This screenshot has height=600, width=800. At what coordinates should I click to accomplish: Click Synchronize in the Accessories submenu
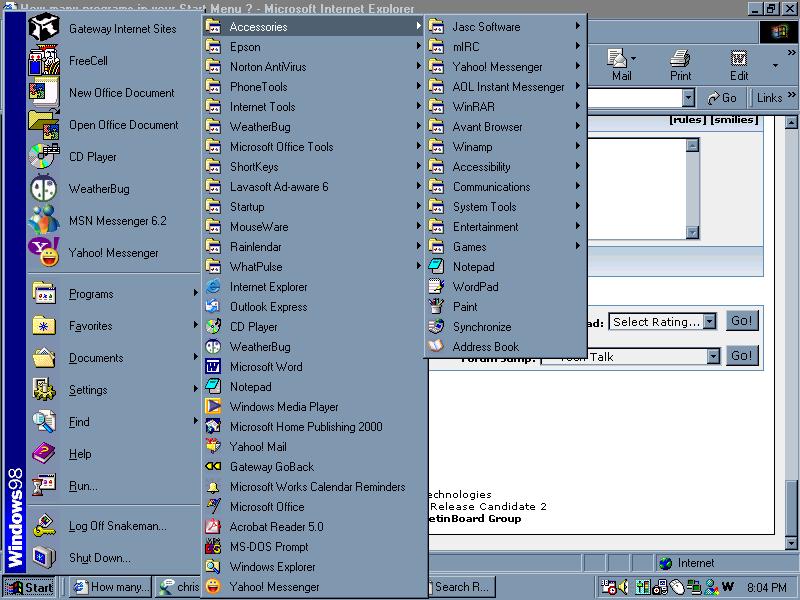tap(505, 327)
